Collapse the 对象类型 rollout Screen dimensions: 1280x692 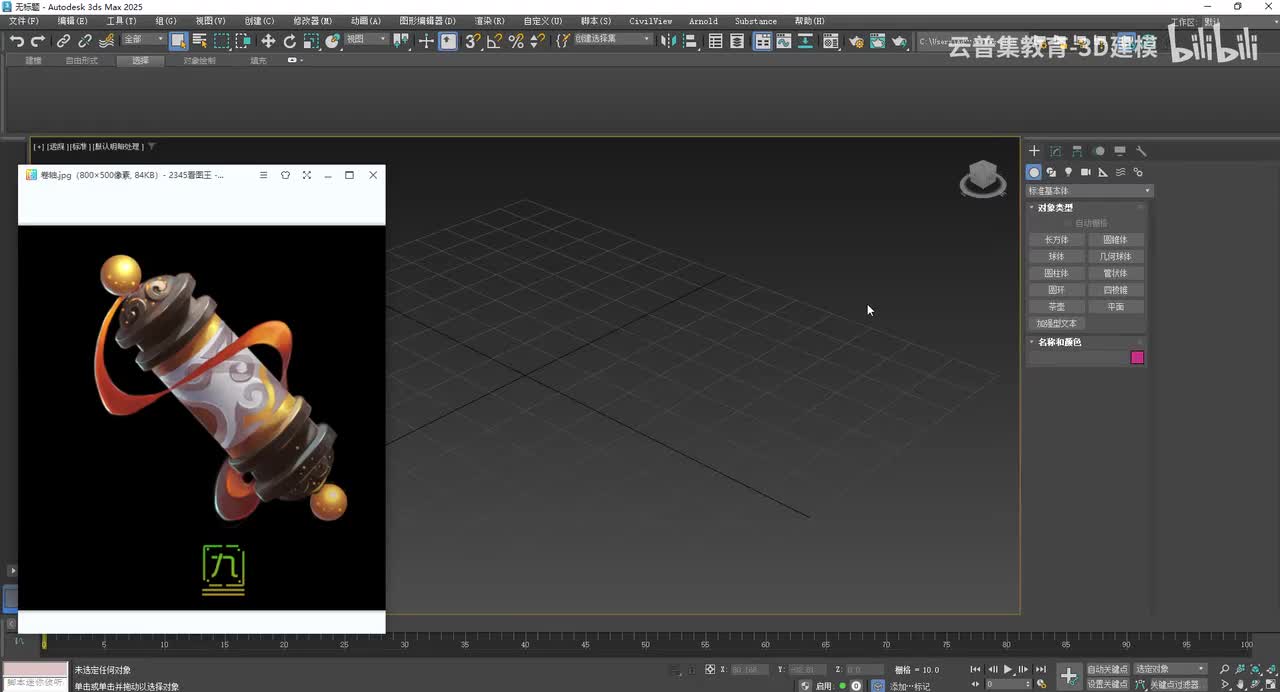tap(1055, 208)
